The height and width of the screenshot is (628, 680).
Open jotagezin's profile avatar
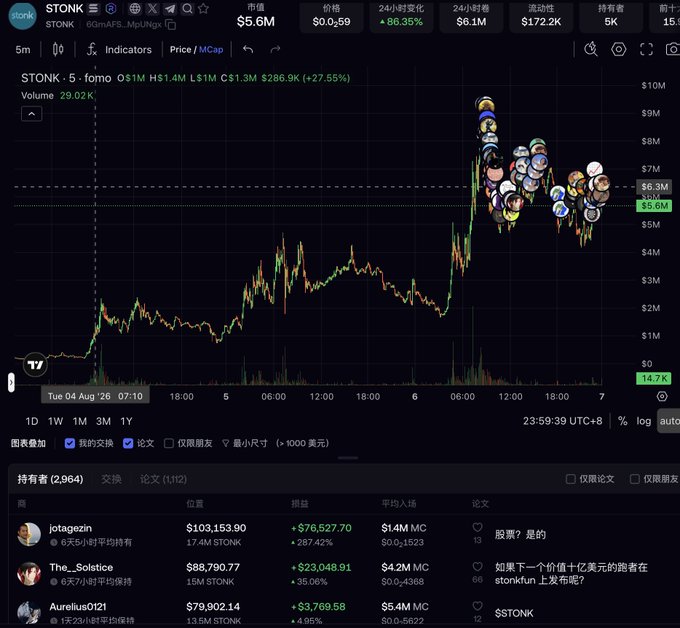click(x=29, y=534)
